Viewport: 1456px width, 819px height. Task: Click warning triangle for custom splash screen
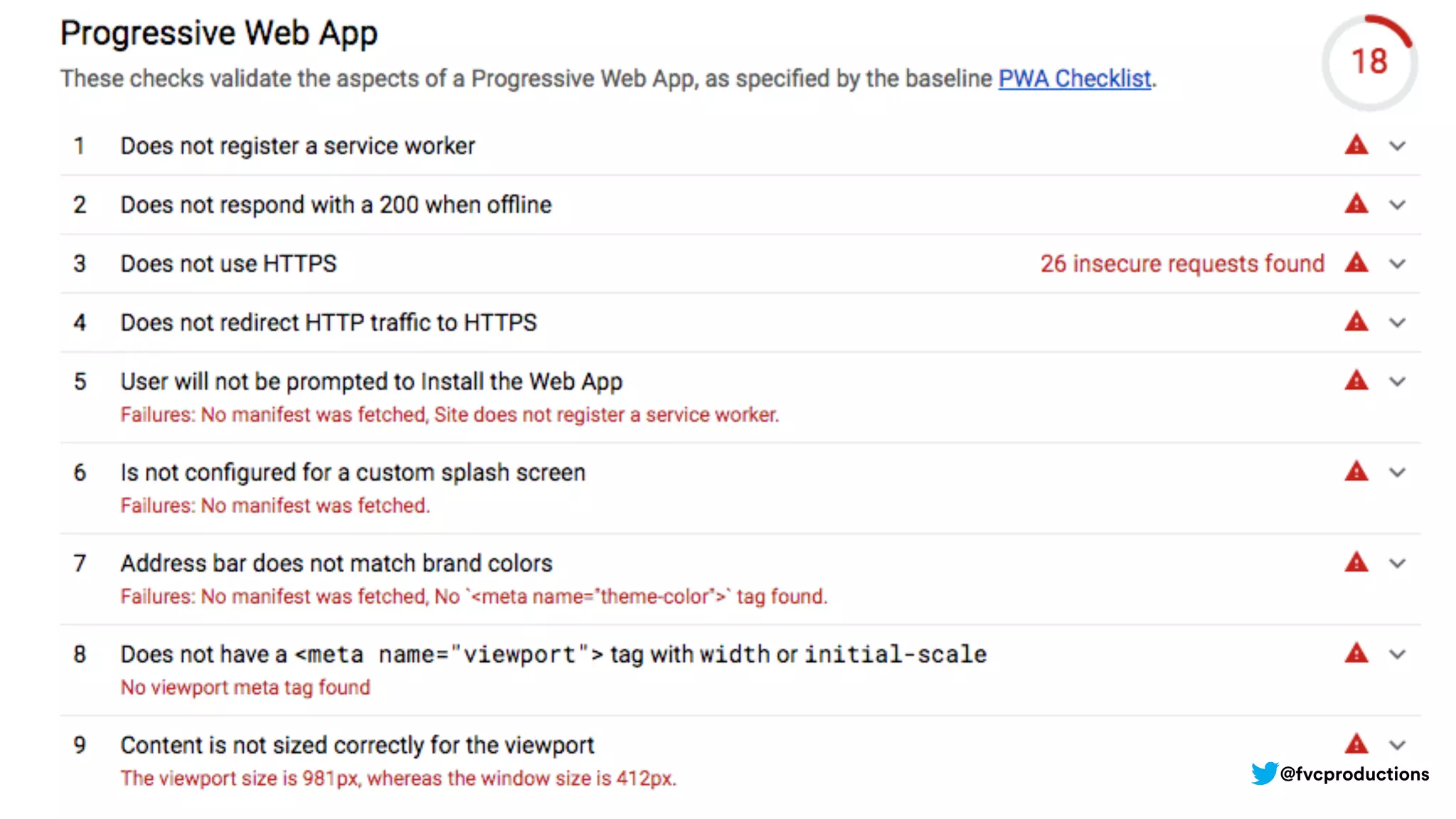[1356, 472]
